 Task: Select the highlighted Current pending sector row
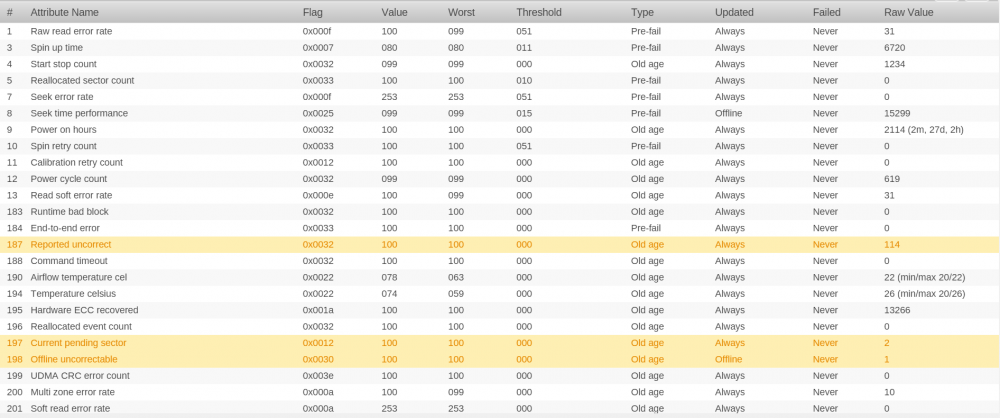pos(500,343)
